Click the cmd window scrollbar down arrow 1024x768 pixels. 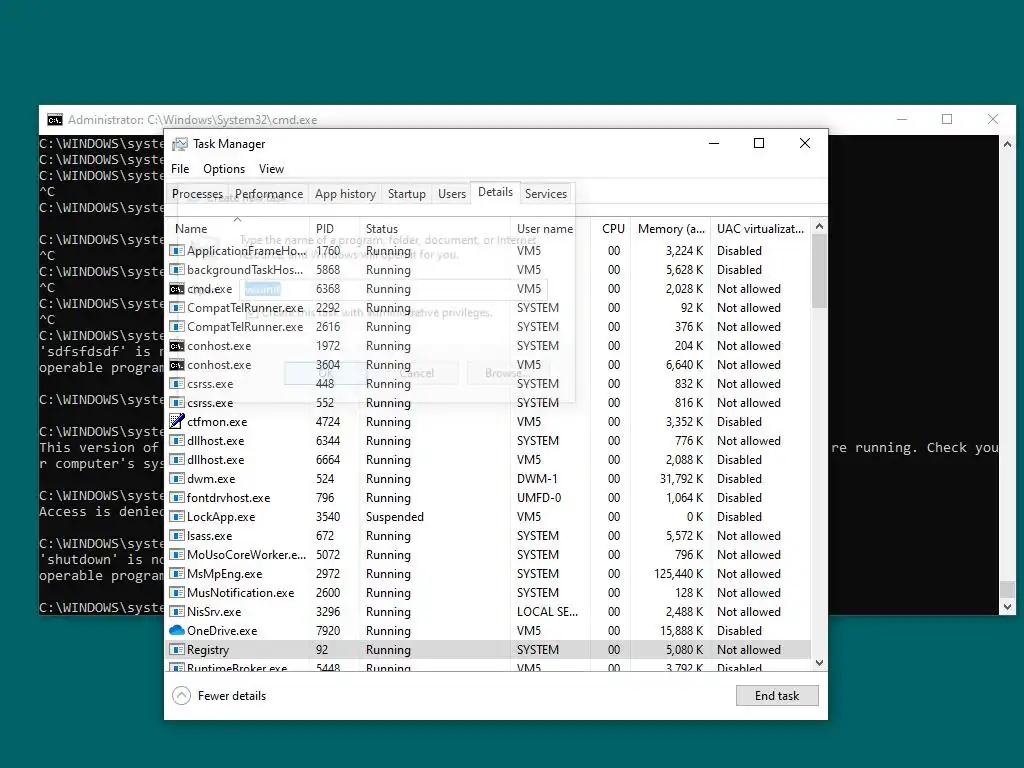pos(1007,607)
